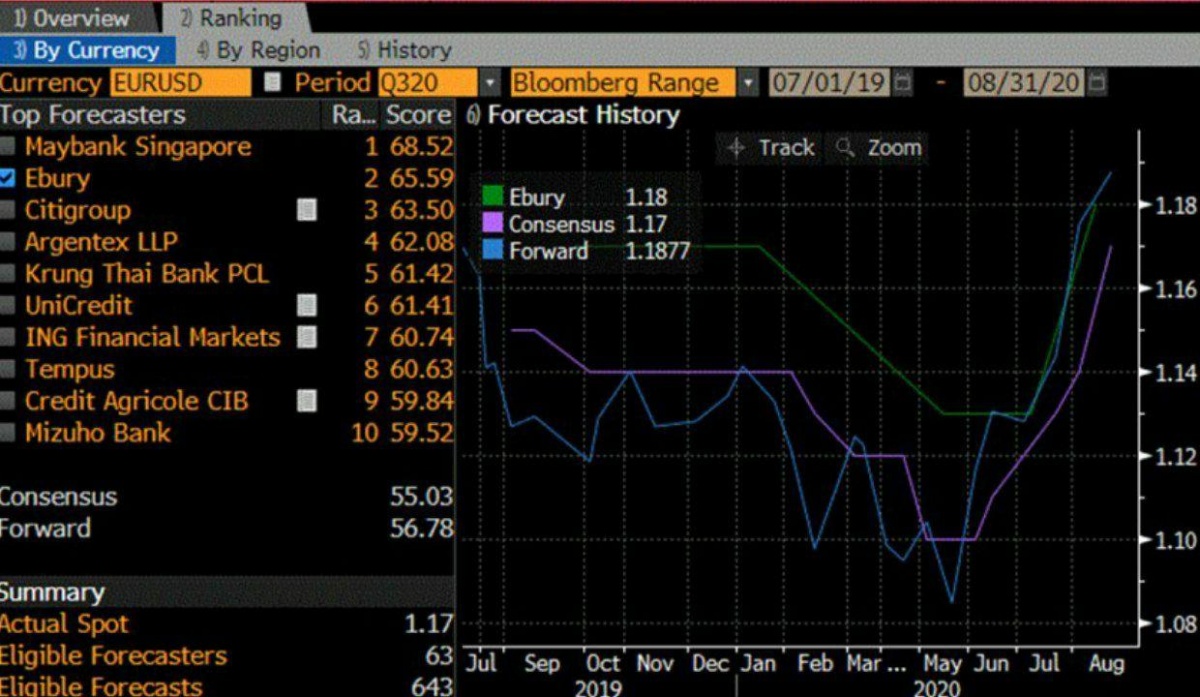Open calendar picker for end date 08/31/20
This screenshot has width=1200, height=697.
point(1097,82)
